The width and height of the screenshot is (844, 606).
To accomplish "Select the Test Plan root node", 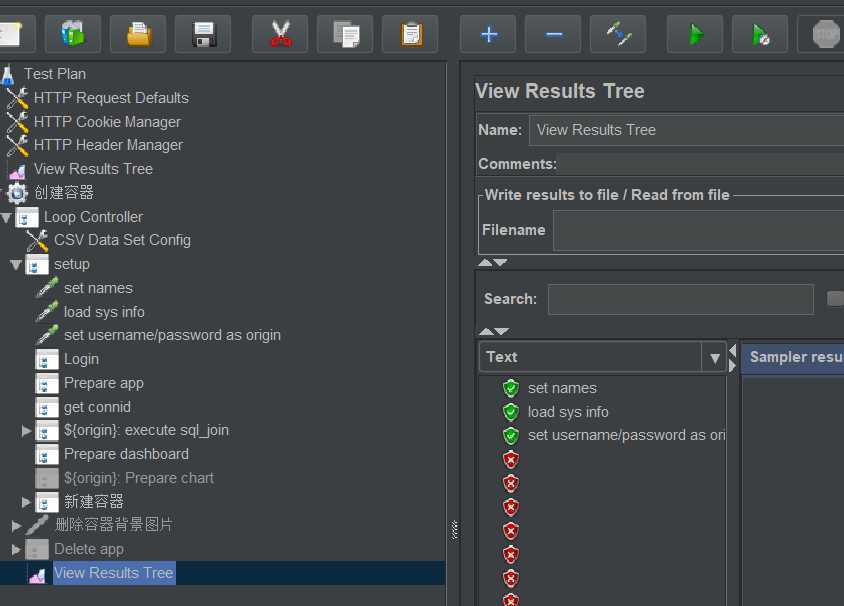I will coord(54,74).
